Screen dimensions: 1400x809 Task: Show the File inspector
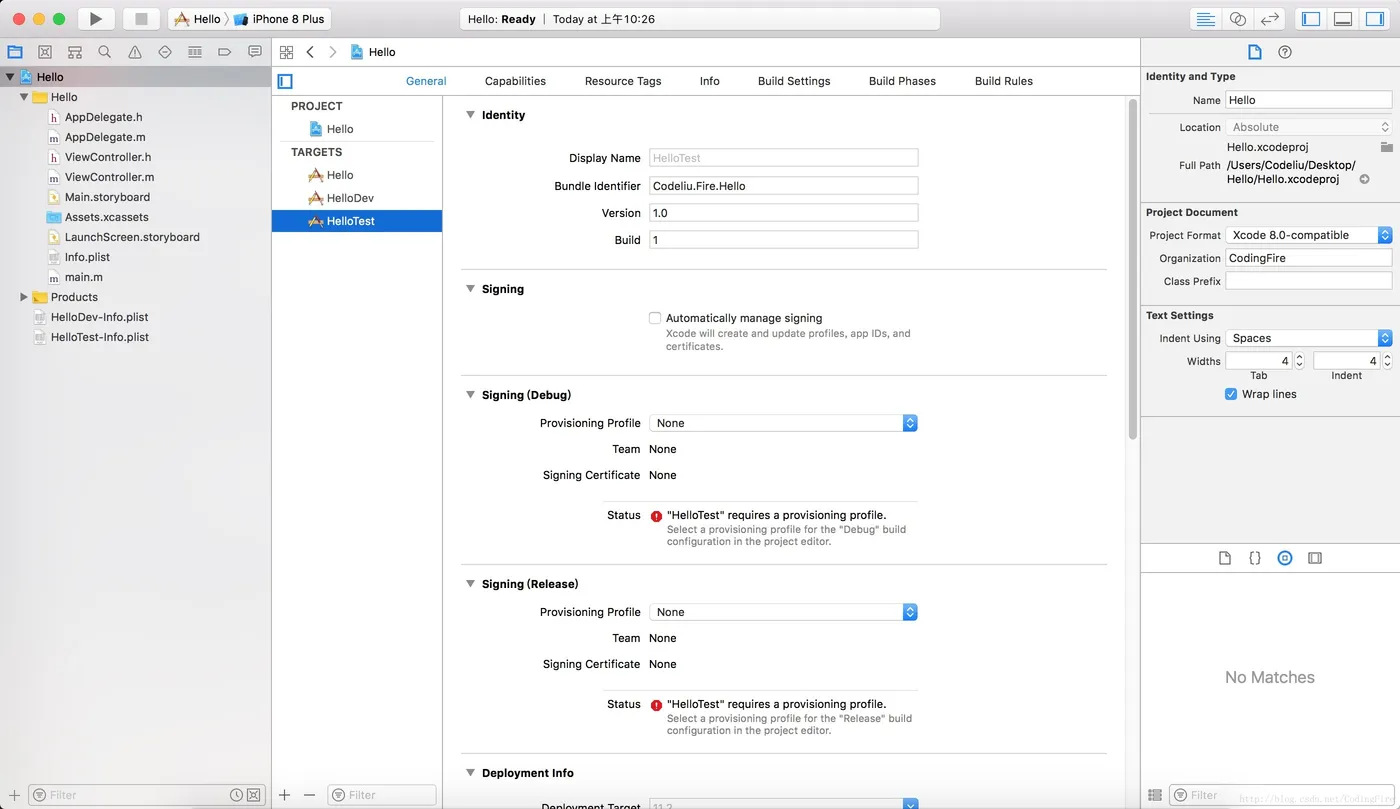[1255, 52]
